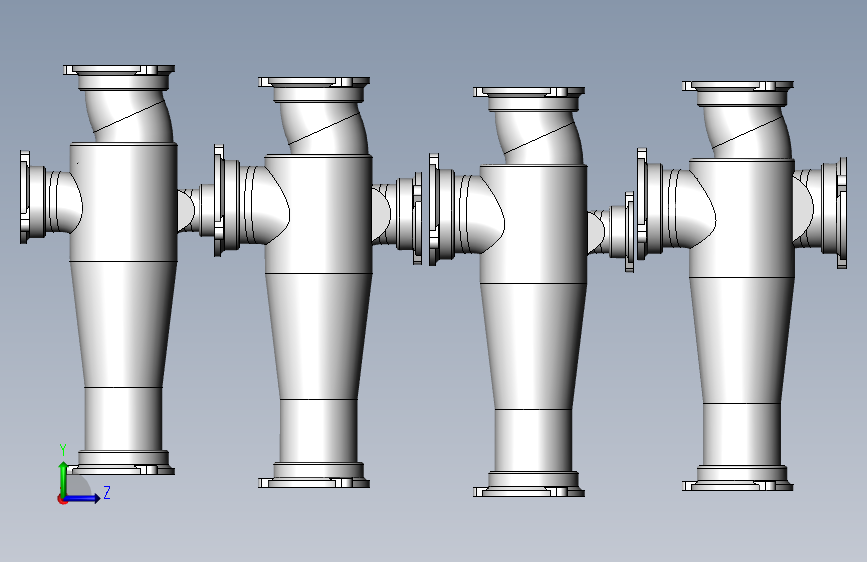
Task: Click the green Y axis arrow of the triad
Action: pos(63,477)
